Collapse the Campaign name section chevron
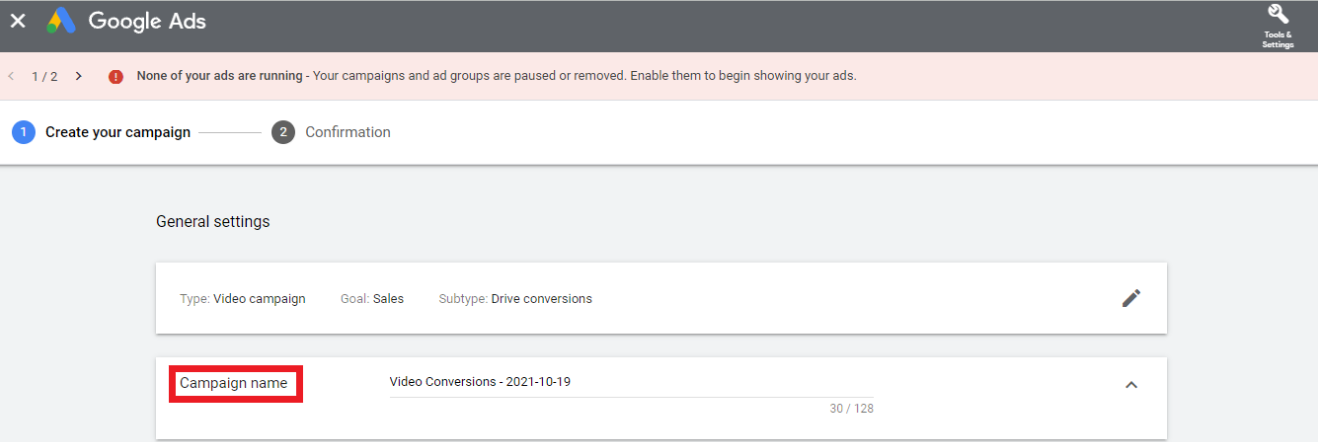The image size is (1318, 442). (1131, 384)
